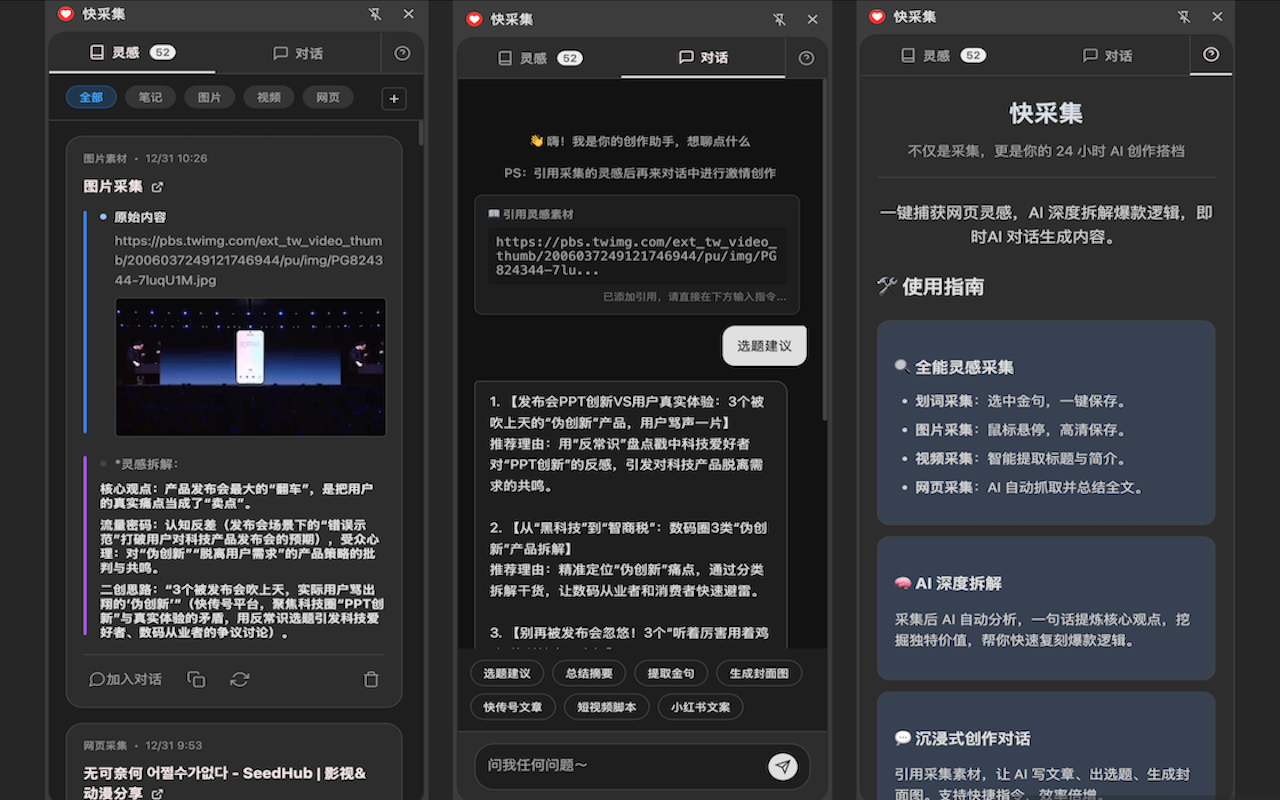This screenshot has width=1280, height=800.
Task: Close the middle 快采集 panel
Action: click(812, 19)
